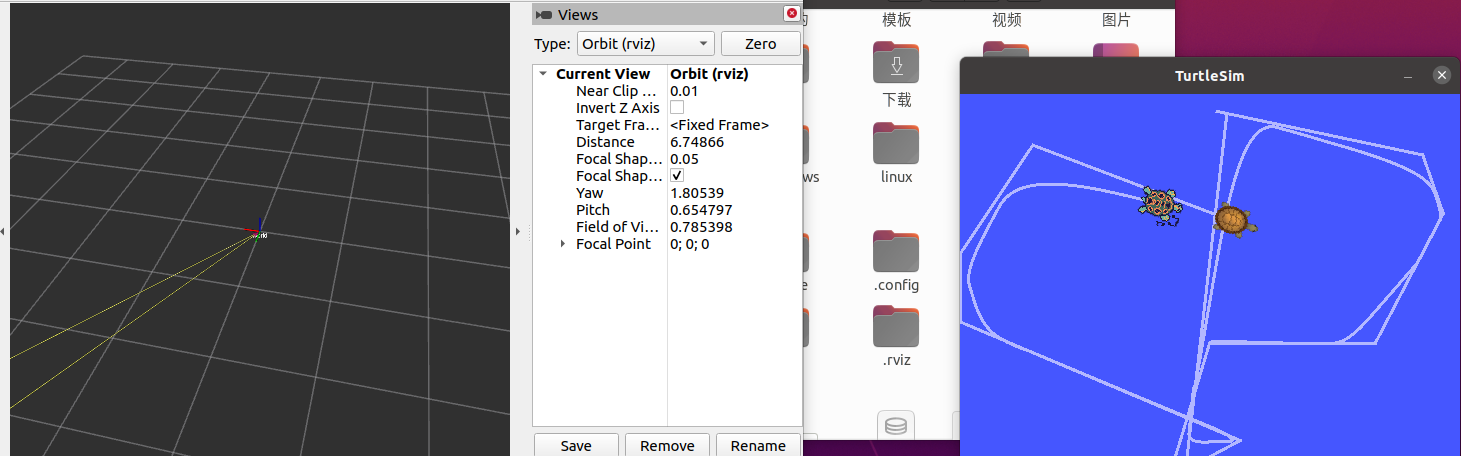Open the Type dropdown showing Orbit (rviz)
1461x456 pixels.
(x=646, y=44)
